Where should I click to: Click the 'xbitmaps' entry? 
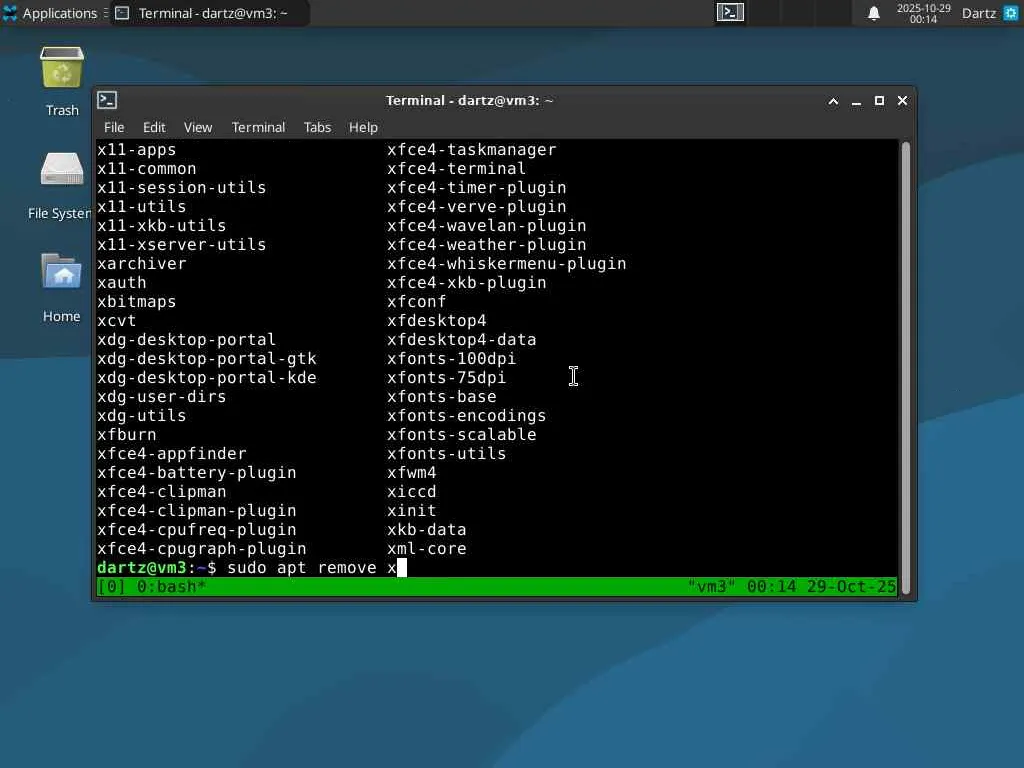pyautogui.click(x=136, y=301)
